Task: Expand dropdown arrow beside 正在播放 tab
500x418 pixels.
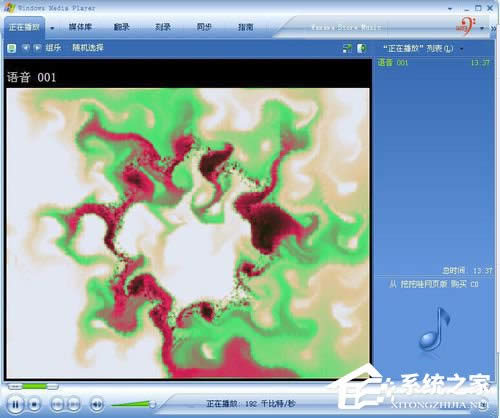Action: pos(52,28)
